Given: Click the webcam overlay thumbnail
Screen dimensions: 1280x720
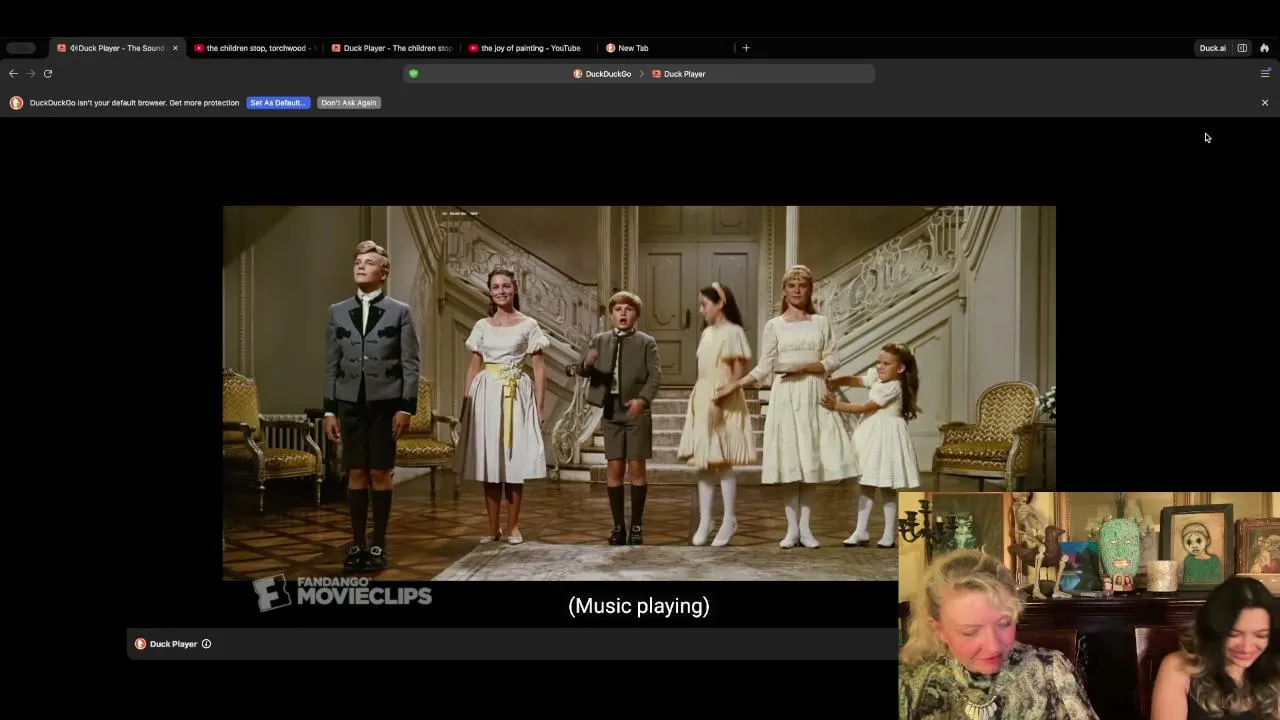Looking at the screenshot, I should 1089,606.
